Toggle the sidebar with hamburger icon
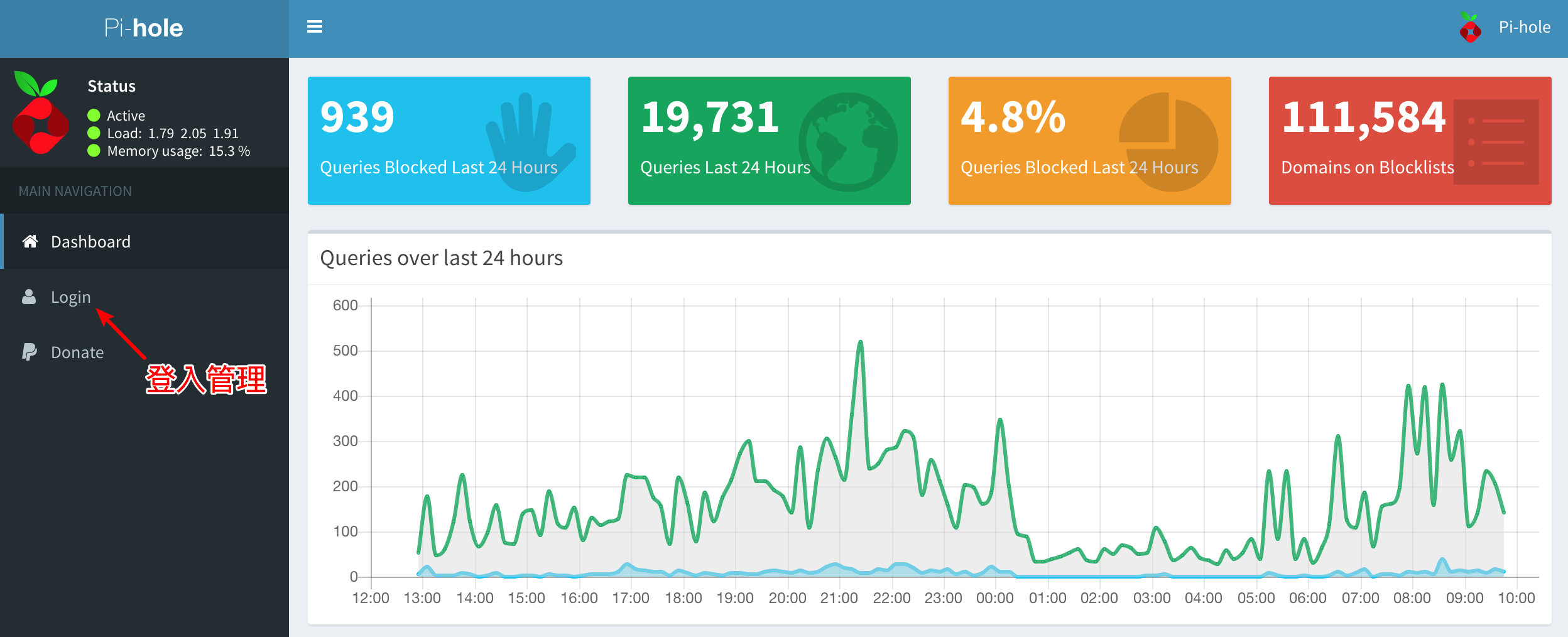The width and height of the screenshot is (1568, 637). tap(314, 27)
